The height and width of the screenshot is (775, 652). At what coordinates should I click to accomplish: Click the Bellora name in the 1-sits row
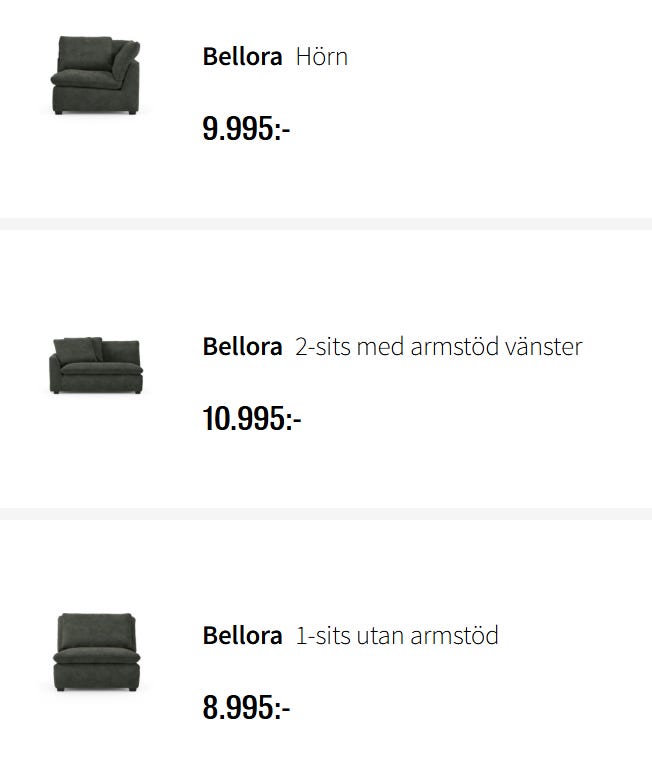click(242, 635)
